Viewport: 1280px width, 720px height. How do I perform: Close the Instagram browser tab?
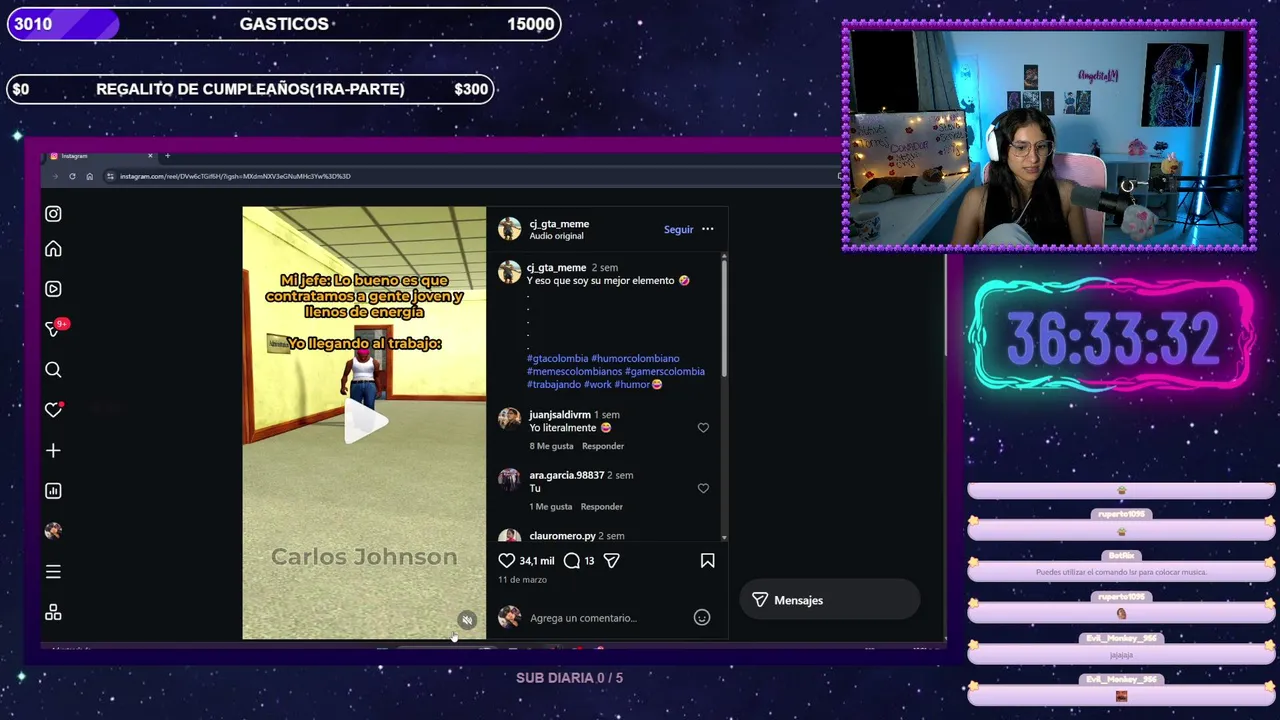pos(150,156)
